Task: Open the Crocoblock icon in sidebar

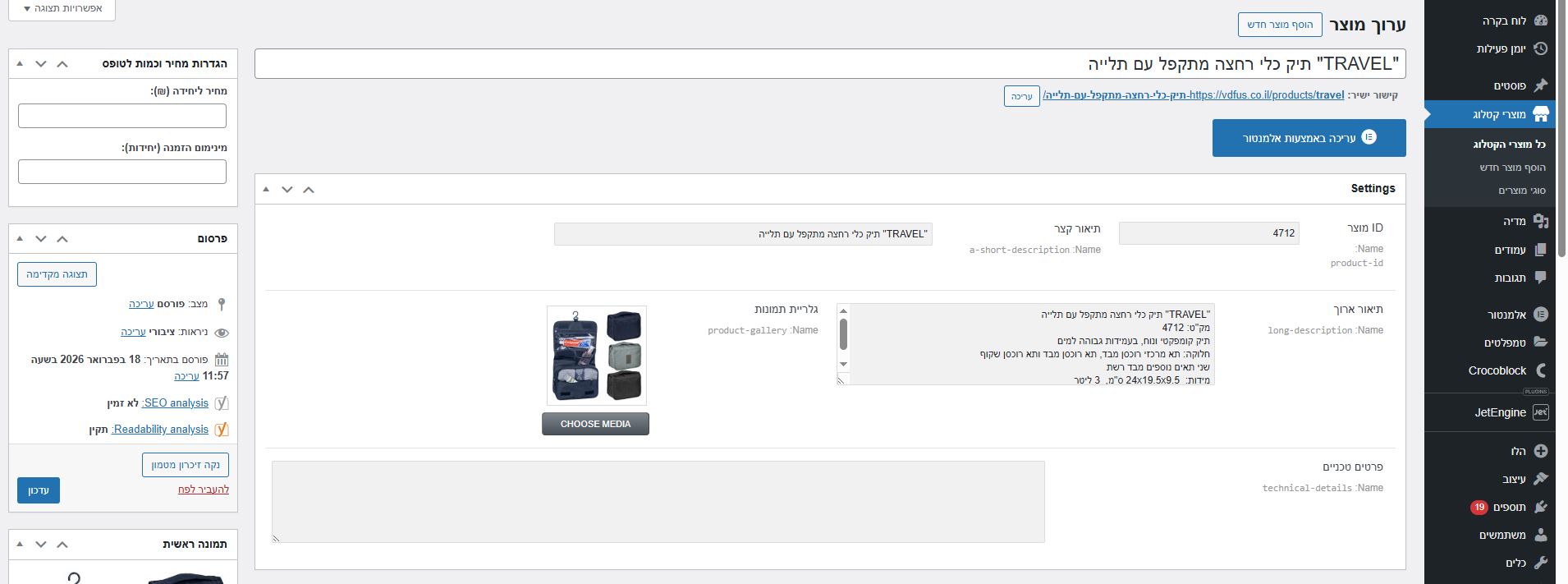Action: coord(1540,370)
